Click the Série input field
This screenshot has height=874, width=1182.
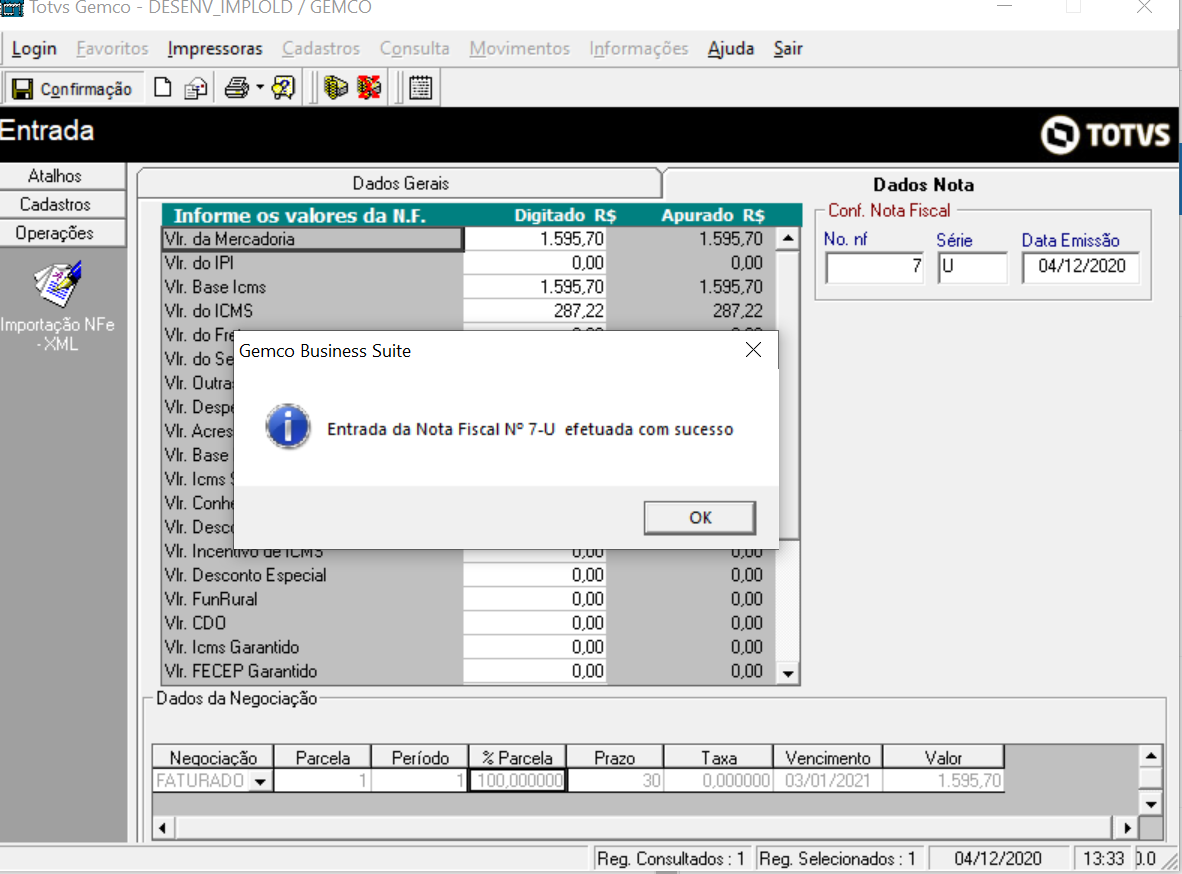click(972, 267)
